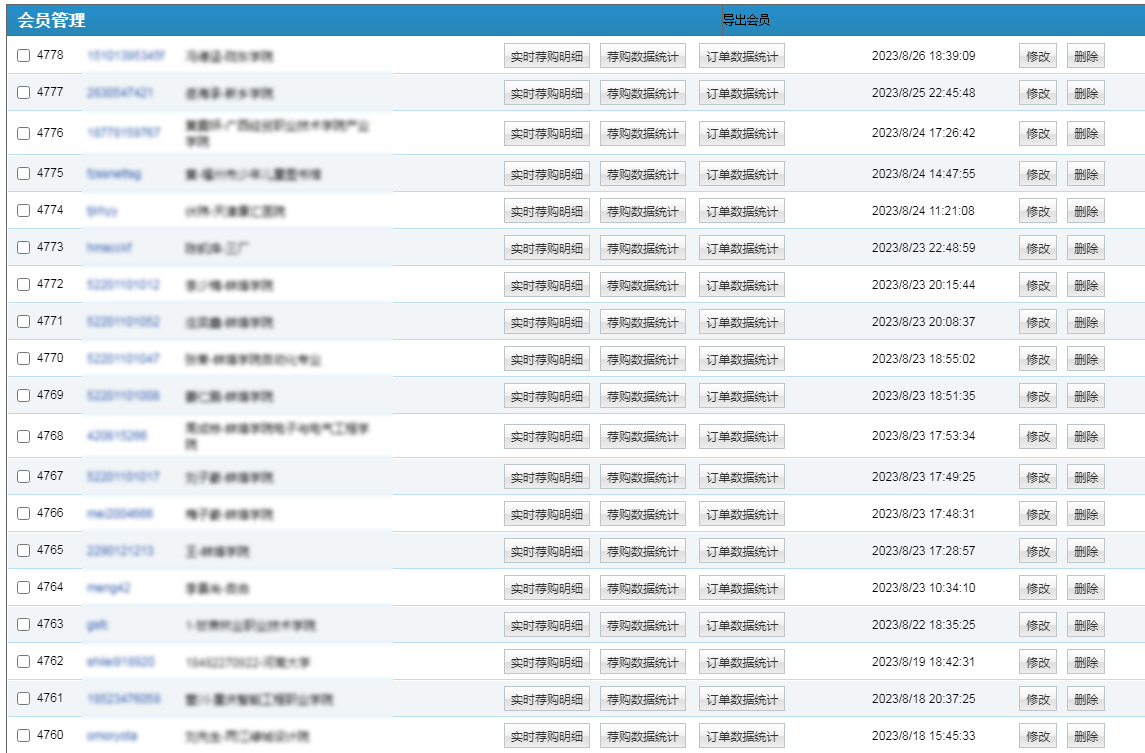
Task: Click 导出会员 in the header bar
Action: [746, 20]
